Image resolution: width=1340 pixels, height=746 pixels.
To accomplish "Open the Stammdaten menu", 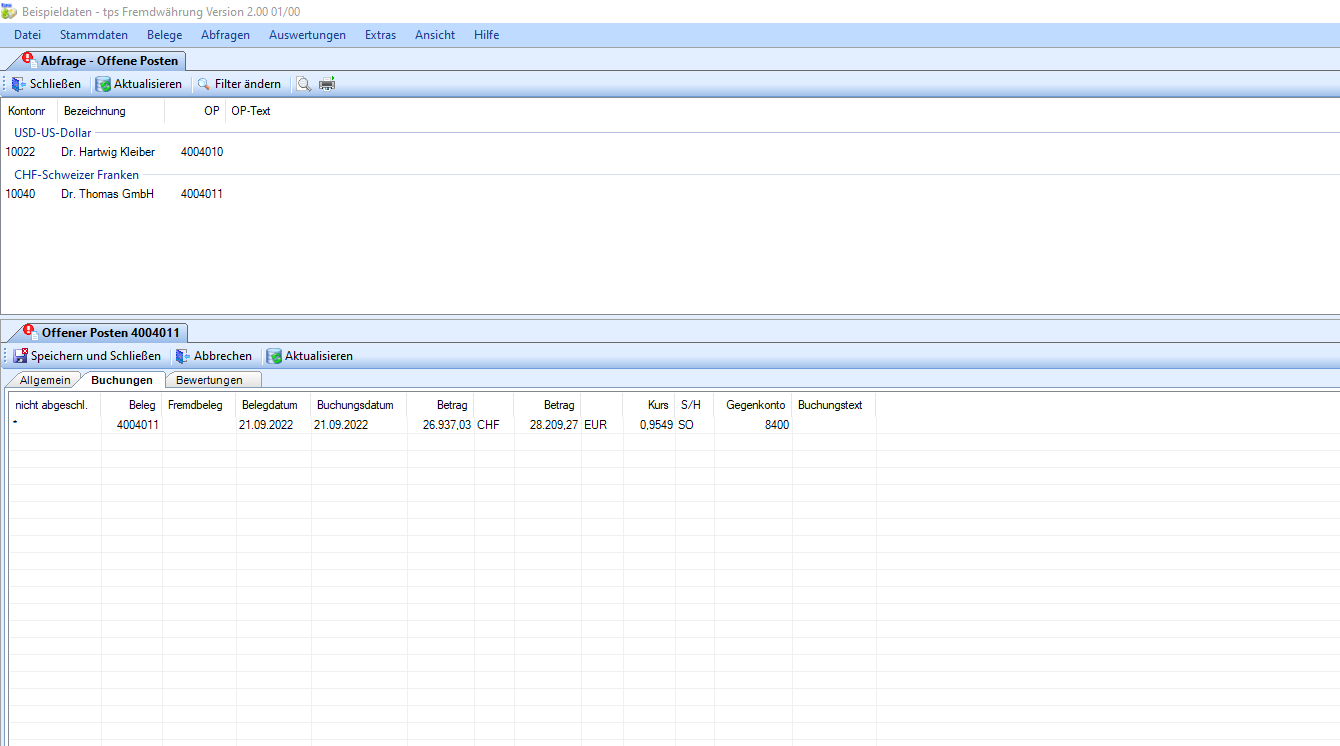I will (93, 35).
